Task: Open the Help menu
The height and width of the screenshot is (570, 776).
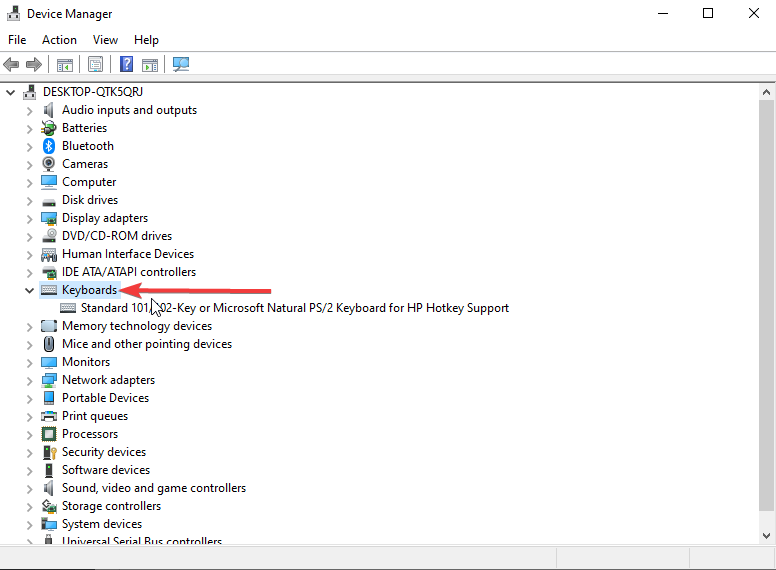Action: (146, 40)
